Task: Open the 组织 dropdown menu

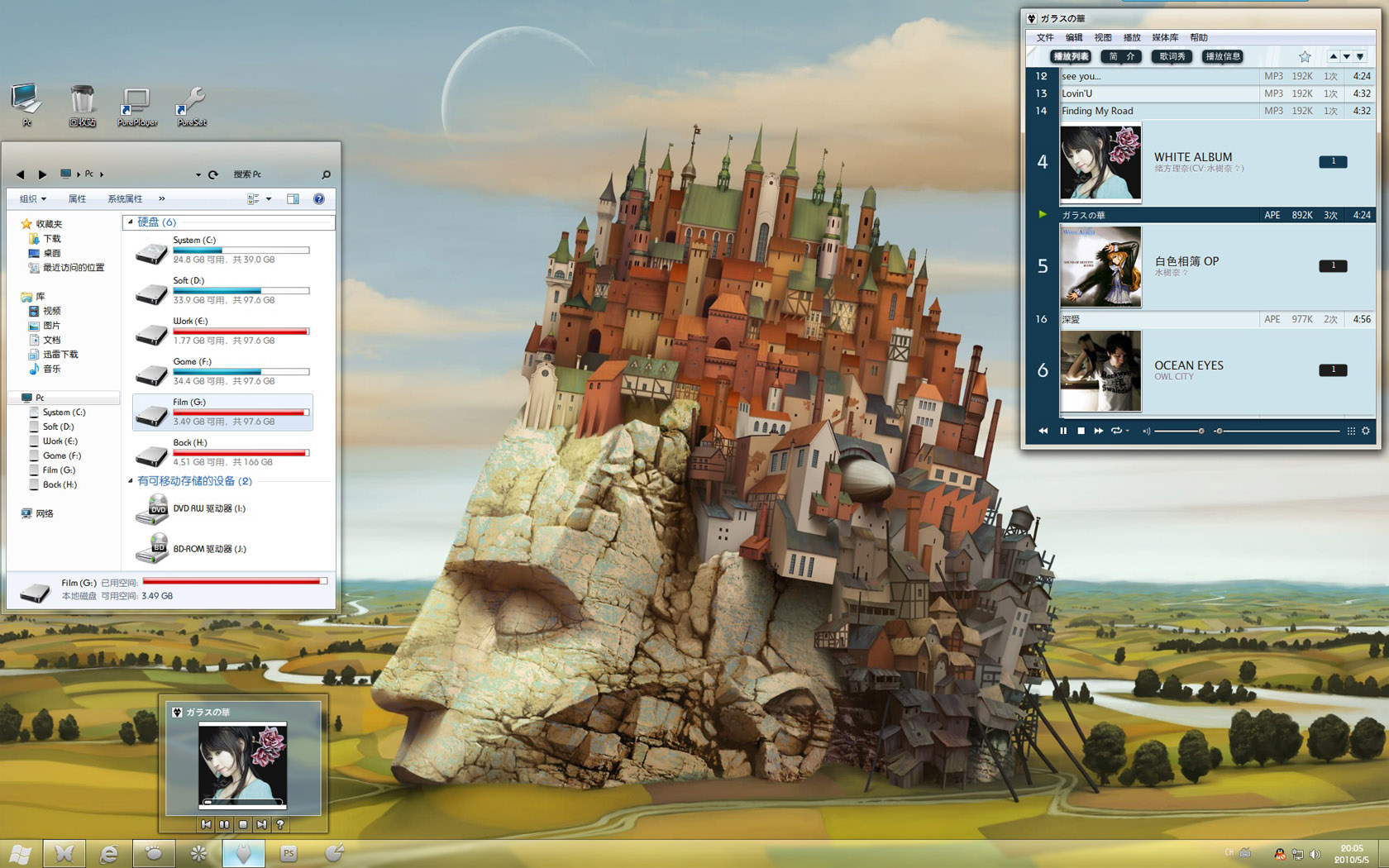Action: tap(33, 199)
